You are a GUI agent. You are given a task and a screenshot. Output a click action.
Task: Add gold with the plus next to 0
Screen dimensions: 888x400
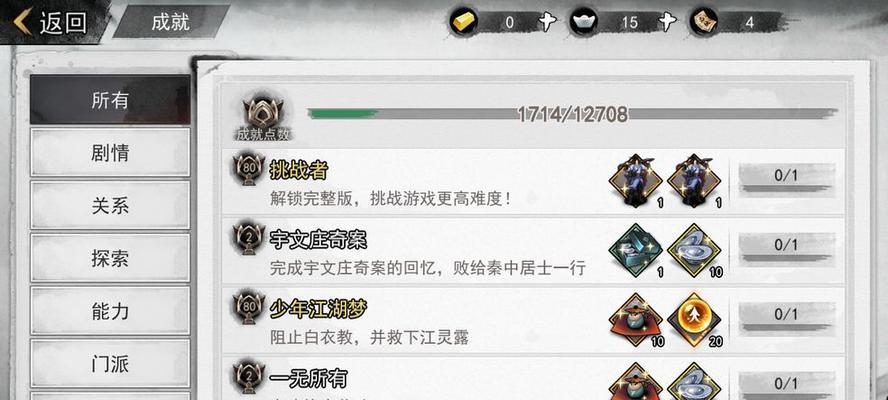point(547,22)
